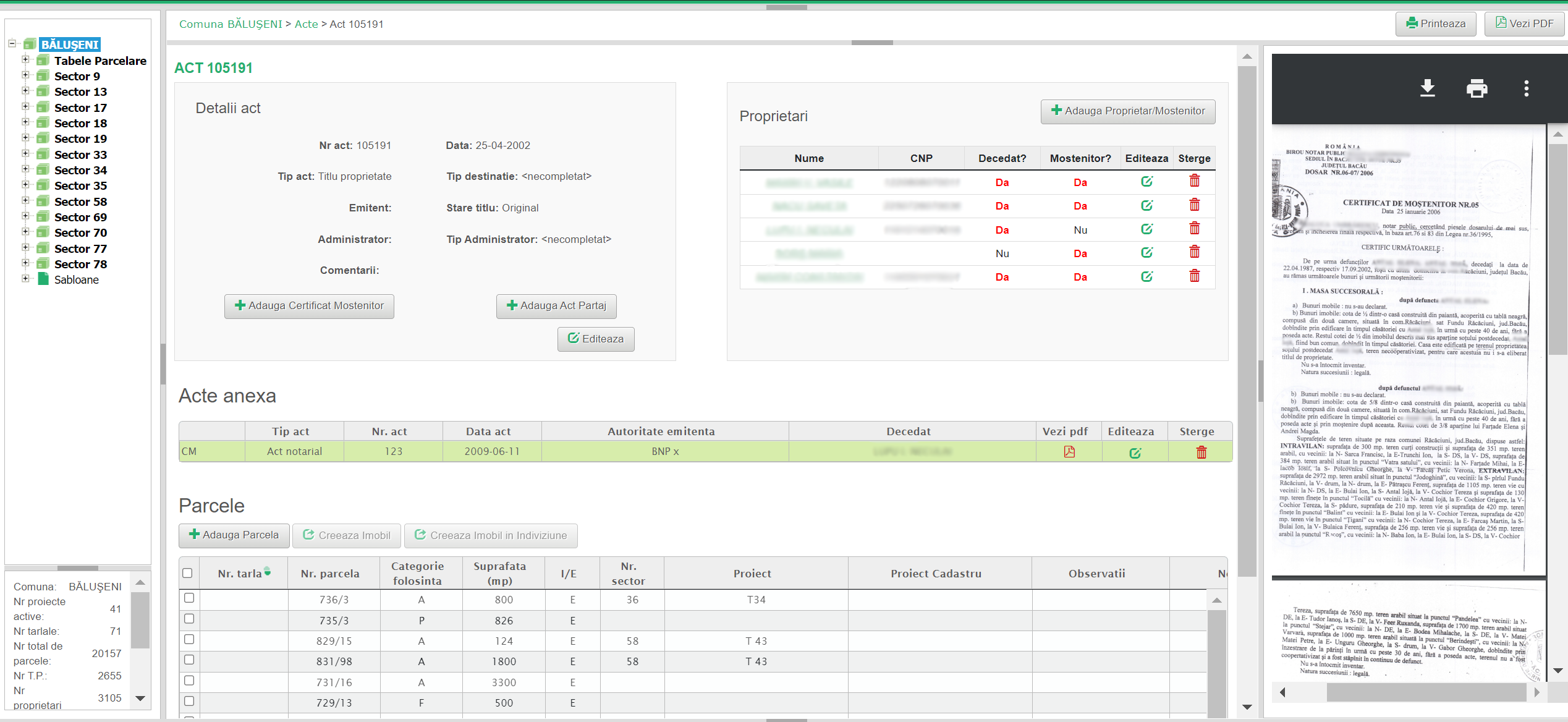
Task: Open the annex act PDF icon
Action: pyautogui.click(x=1069, y=452)
